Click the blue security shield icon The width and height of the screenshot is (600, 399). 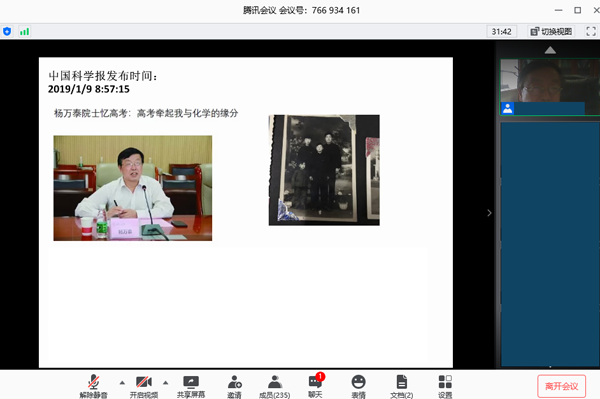7,31
